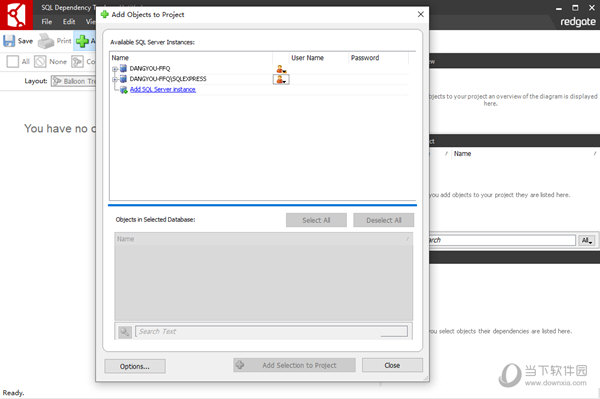Click the search field in main window

click(x=502, y=240)
